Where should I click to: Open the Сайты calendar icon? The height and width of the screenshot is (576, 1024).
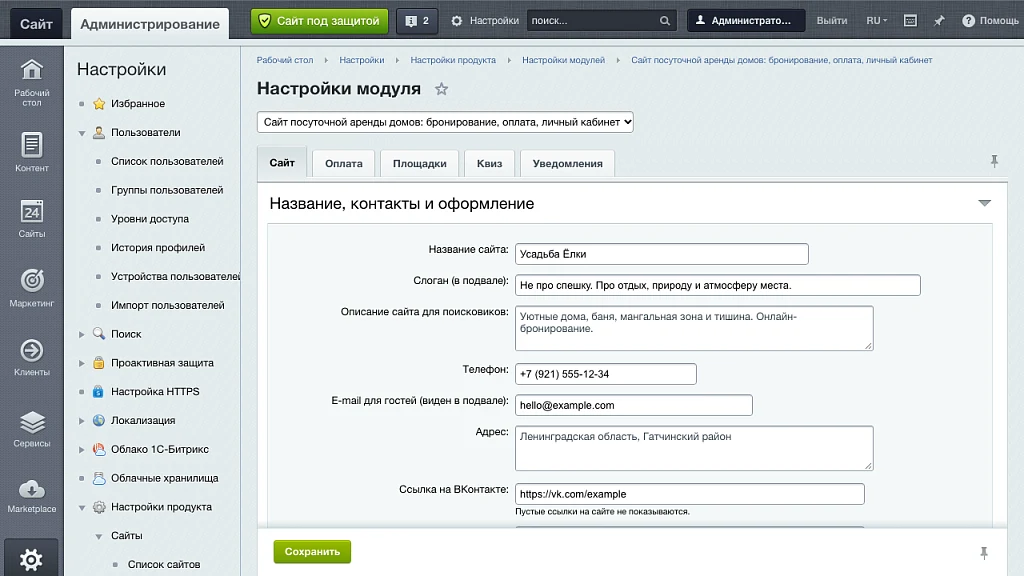tap(31, 218)
